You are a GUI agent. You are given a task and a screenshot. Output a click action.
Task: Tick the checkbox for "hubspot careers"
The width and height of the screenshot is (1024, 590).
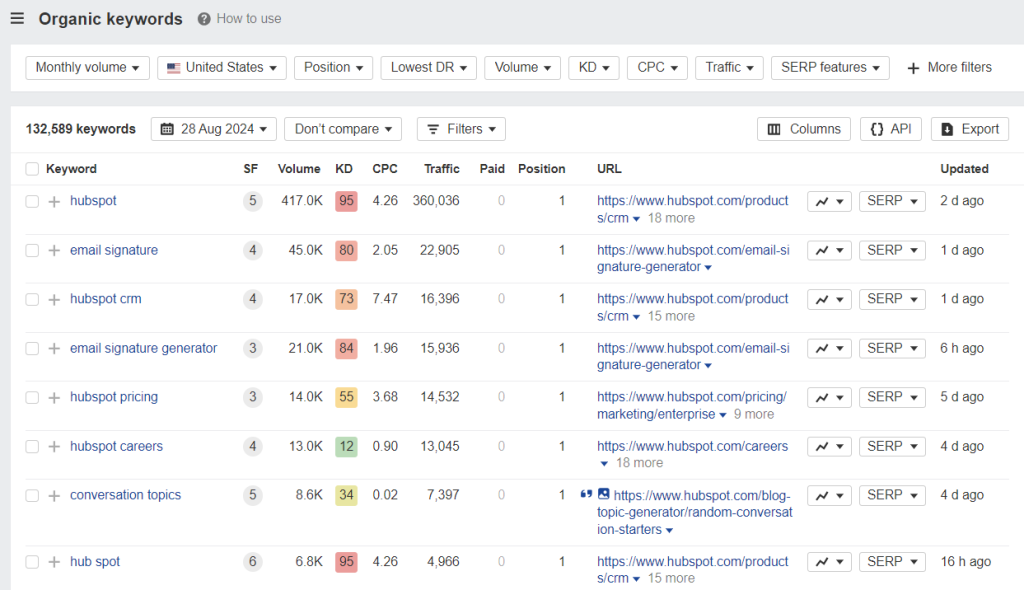click(x=31, y=446)
